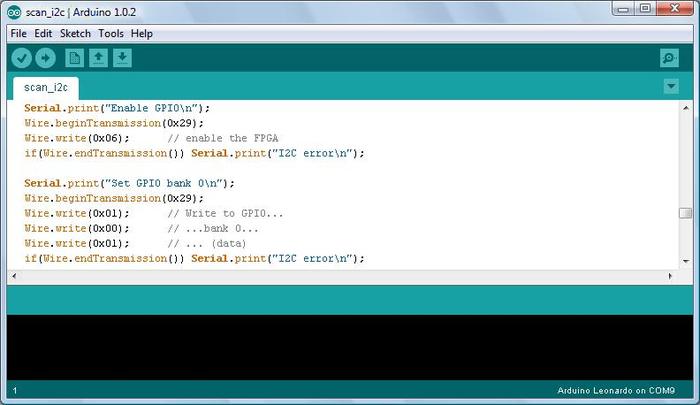Click the comment "// ... (data)"
The image size is (700, 405).
coord(207,243)
